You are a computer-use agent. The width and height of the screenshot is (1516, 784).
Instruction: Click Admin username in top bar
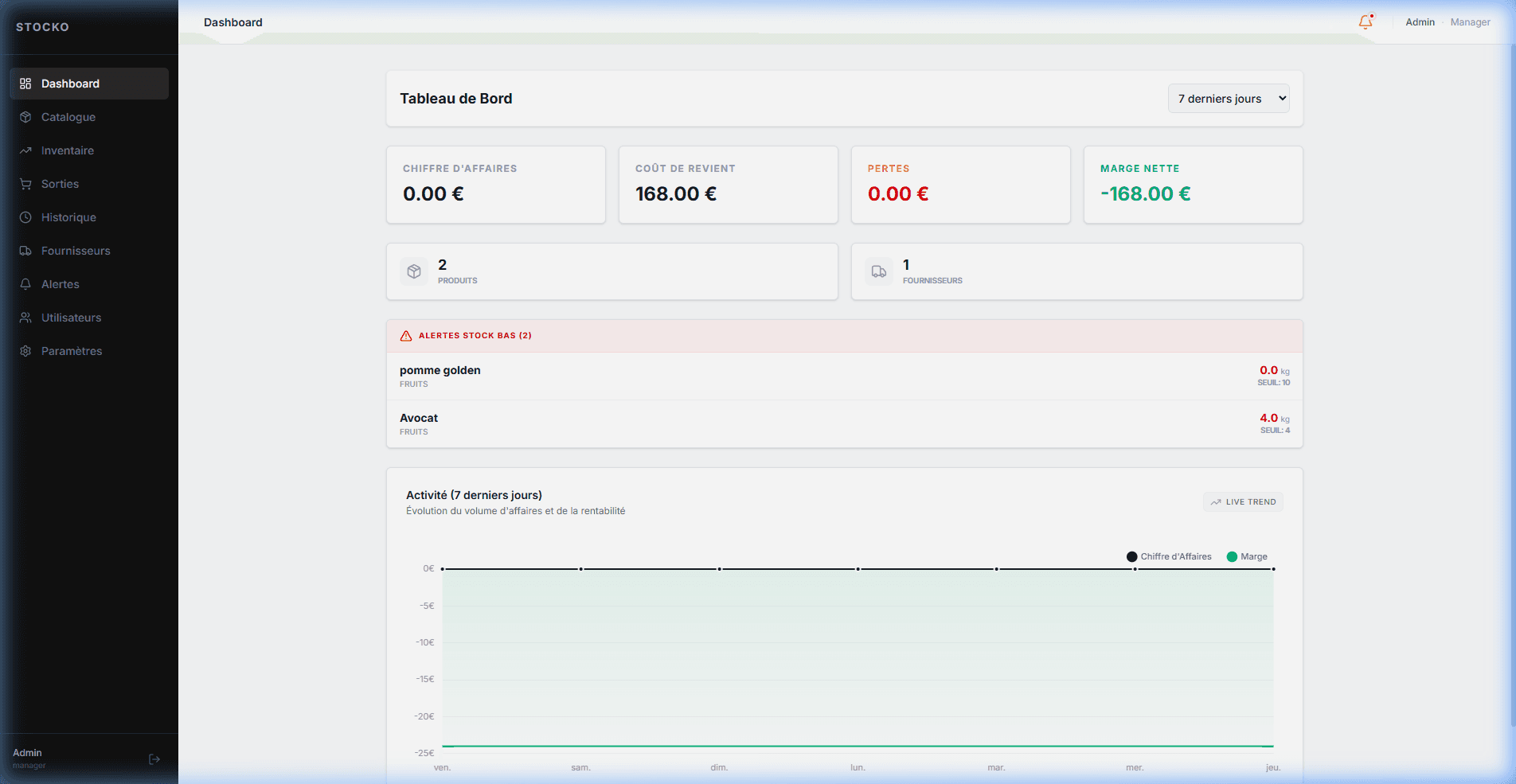pyautogui.click(x=1420, y=22)
